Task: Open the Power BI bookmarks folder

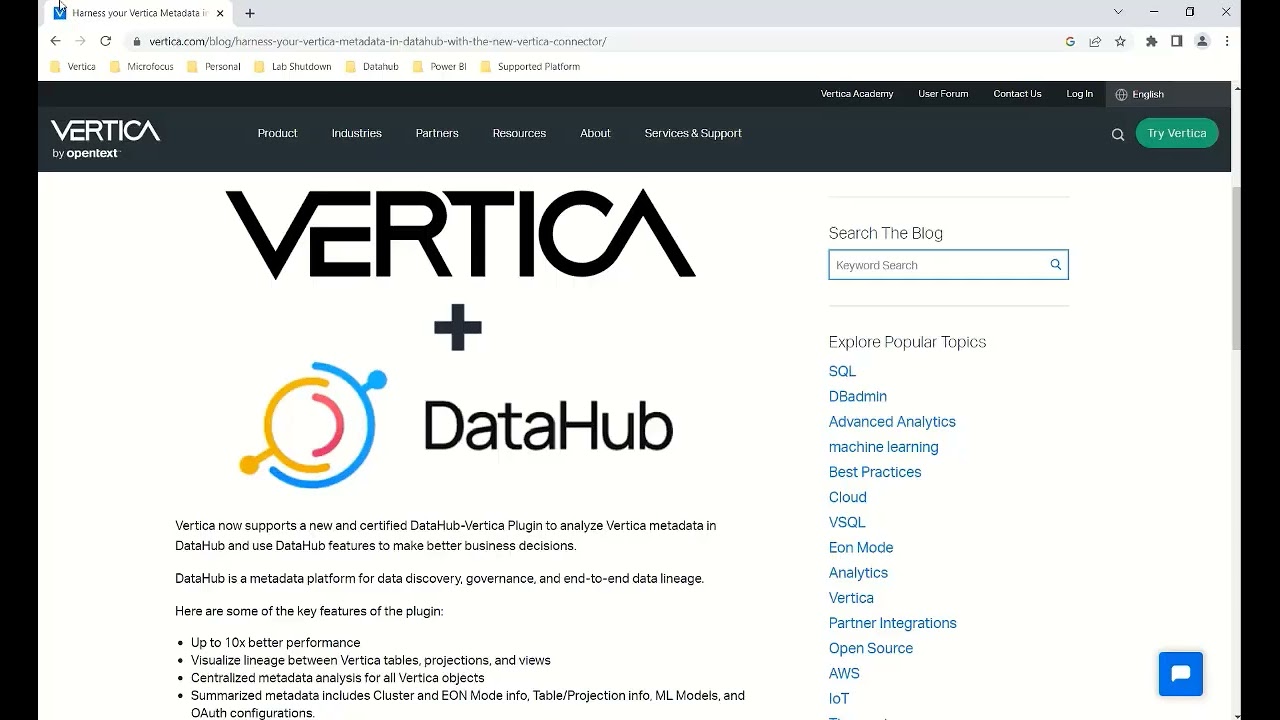Action: pos(439,67)
